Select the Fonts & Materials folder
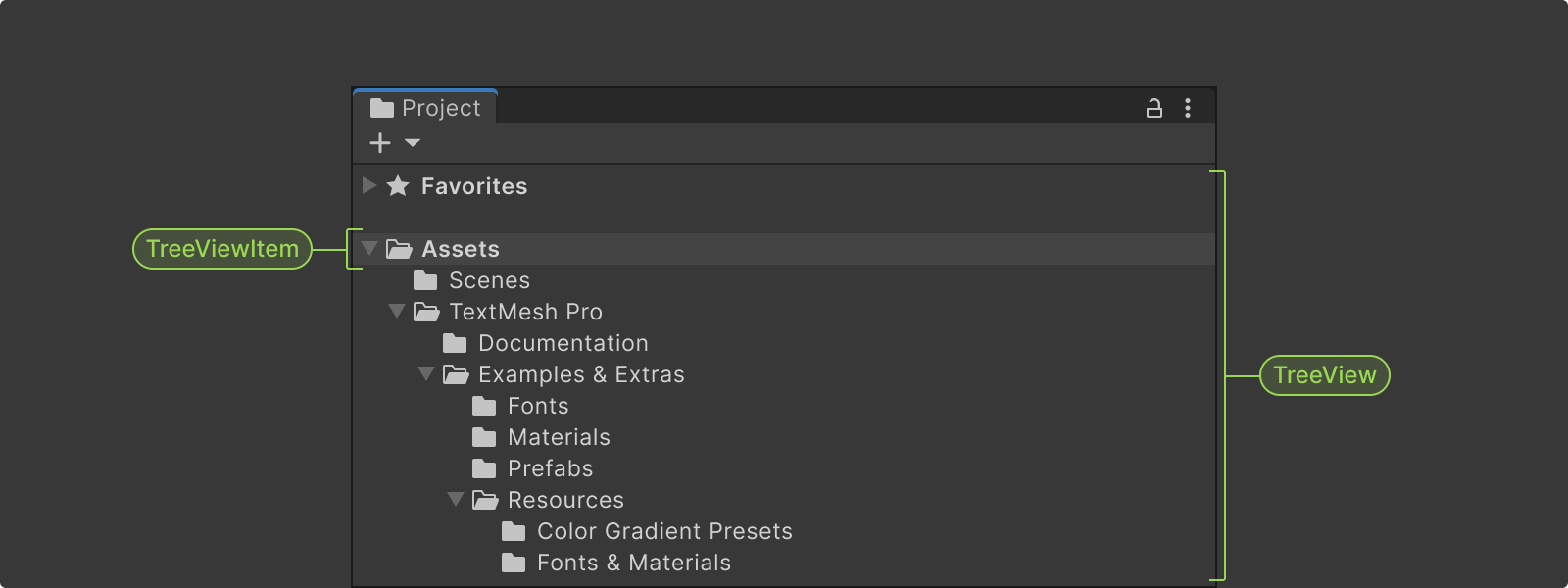This screenshot has height=588, width=1568. [x=633, y=563]
